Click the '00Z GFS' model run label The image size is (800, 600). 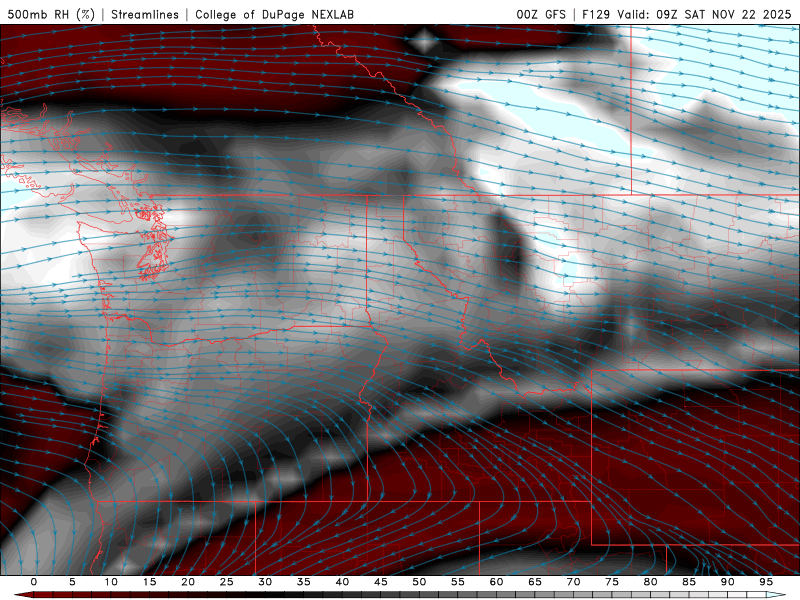coord(541,14)
